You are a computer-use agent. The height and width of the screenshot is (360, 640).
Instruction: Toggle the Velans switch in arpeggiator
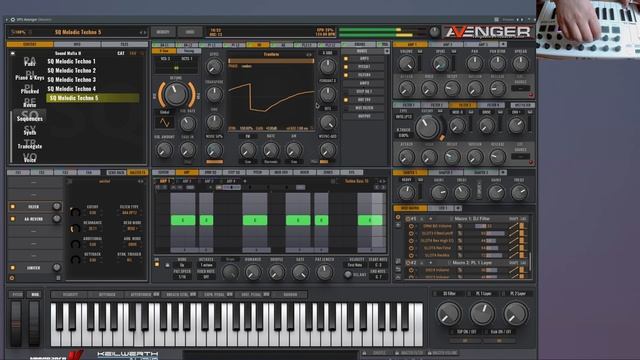pos(348,275)
